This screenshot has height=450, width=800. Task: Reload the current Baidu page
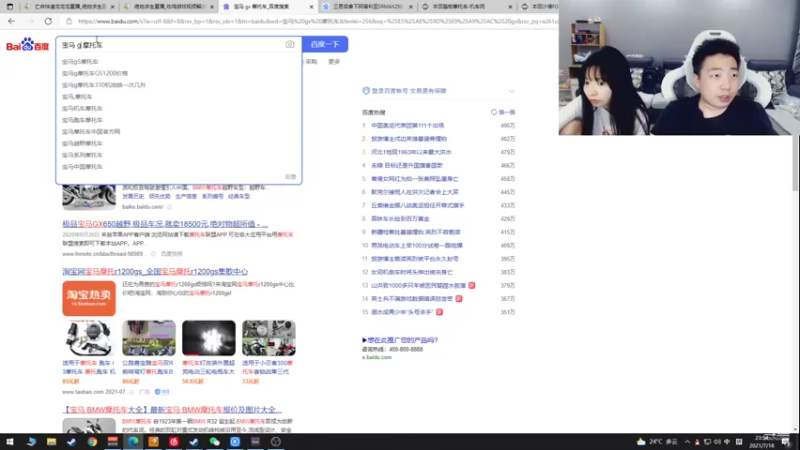point(48,21)
